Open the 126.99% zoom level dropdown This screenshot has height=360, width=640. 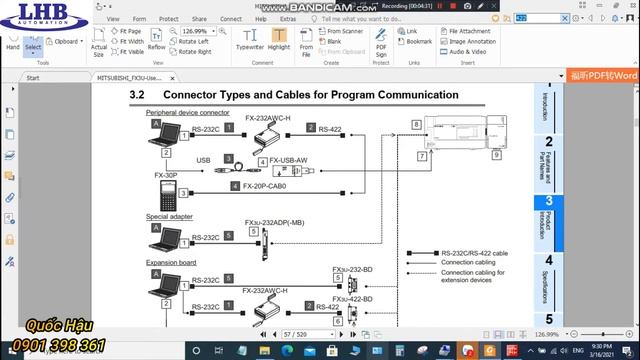(213, 31)
